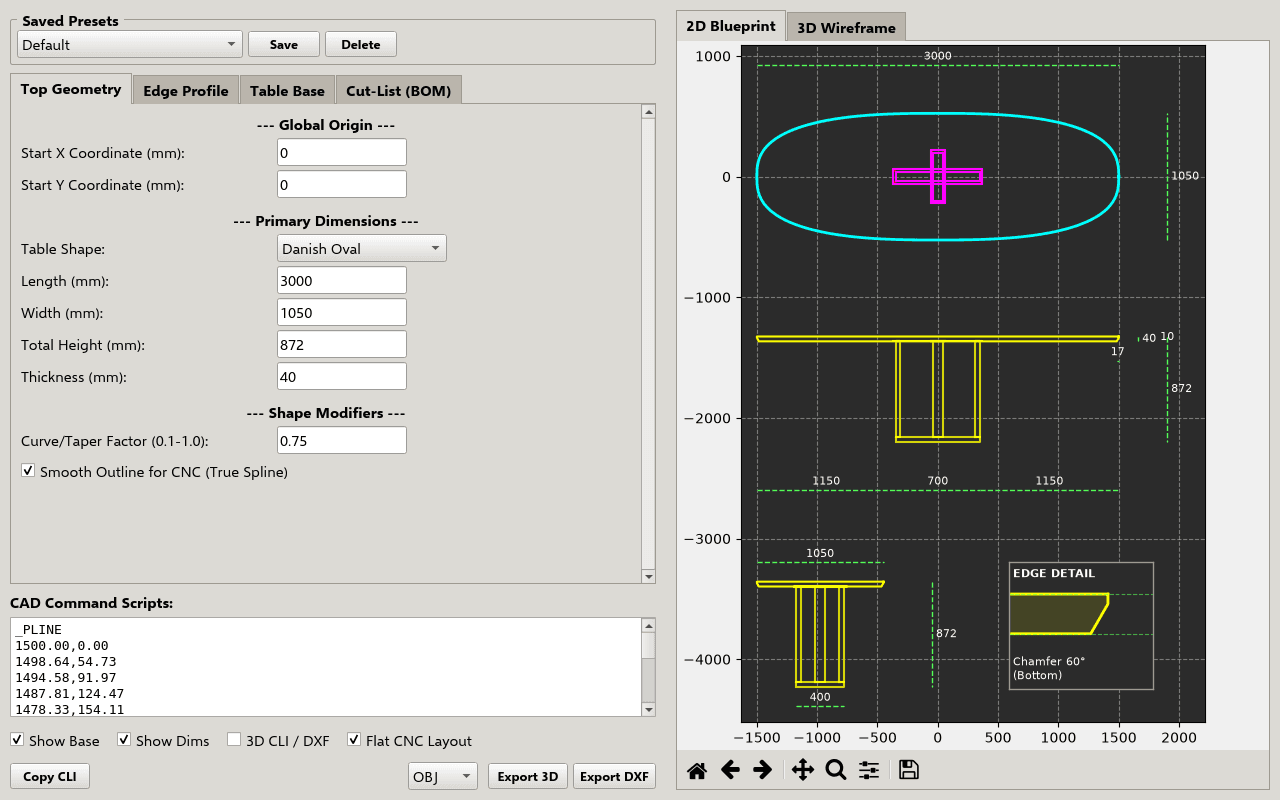Screen dimensions: 1280x800
Task: Click the Export 3D button
Action: point(528,776)
